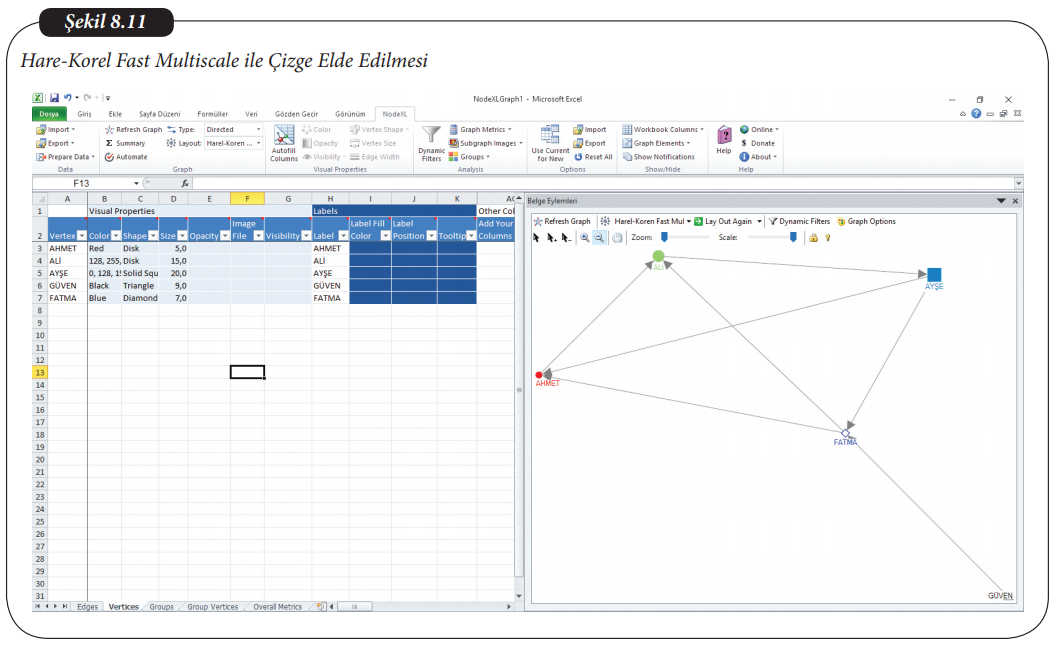
Task: Select the hand pan tool in graph pane
Action: click(x=616, y=238)
